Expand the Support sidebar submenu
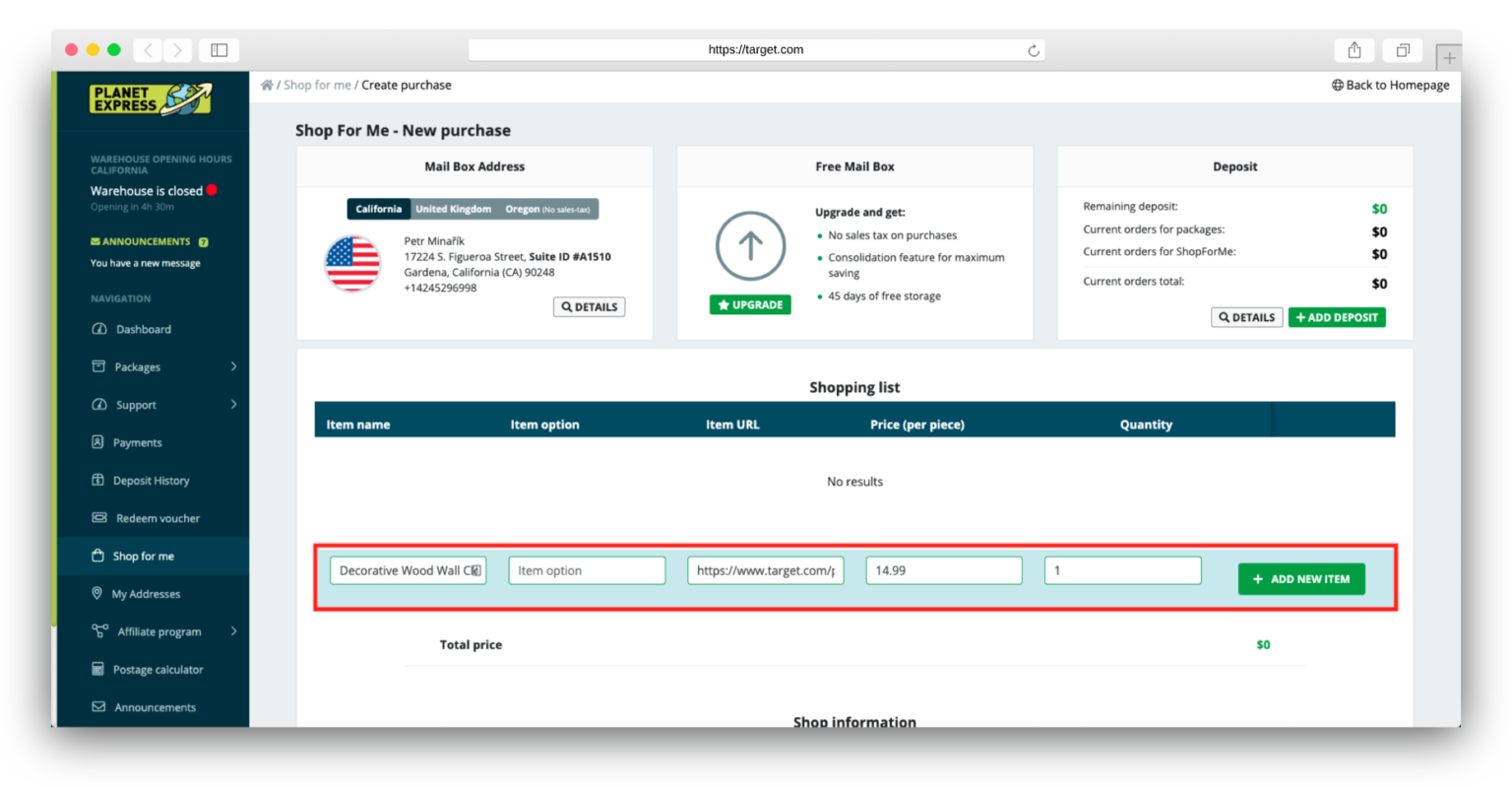The width and height of the screenshot is (1512, 787). (x=233, y=404)
